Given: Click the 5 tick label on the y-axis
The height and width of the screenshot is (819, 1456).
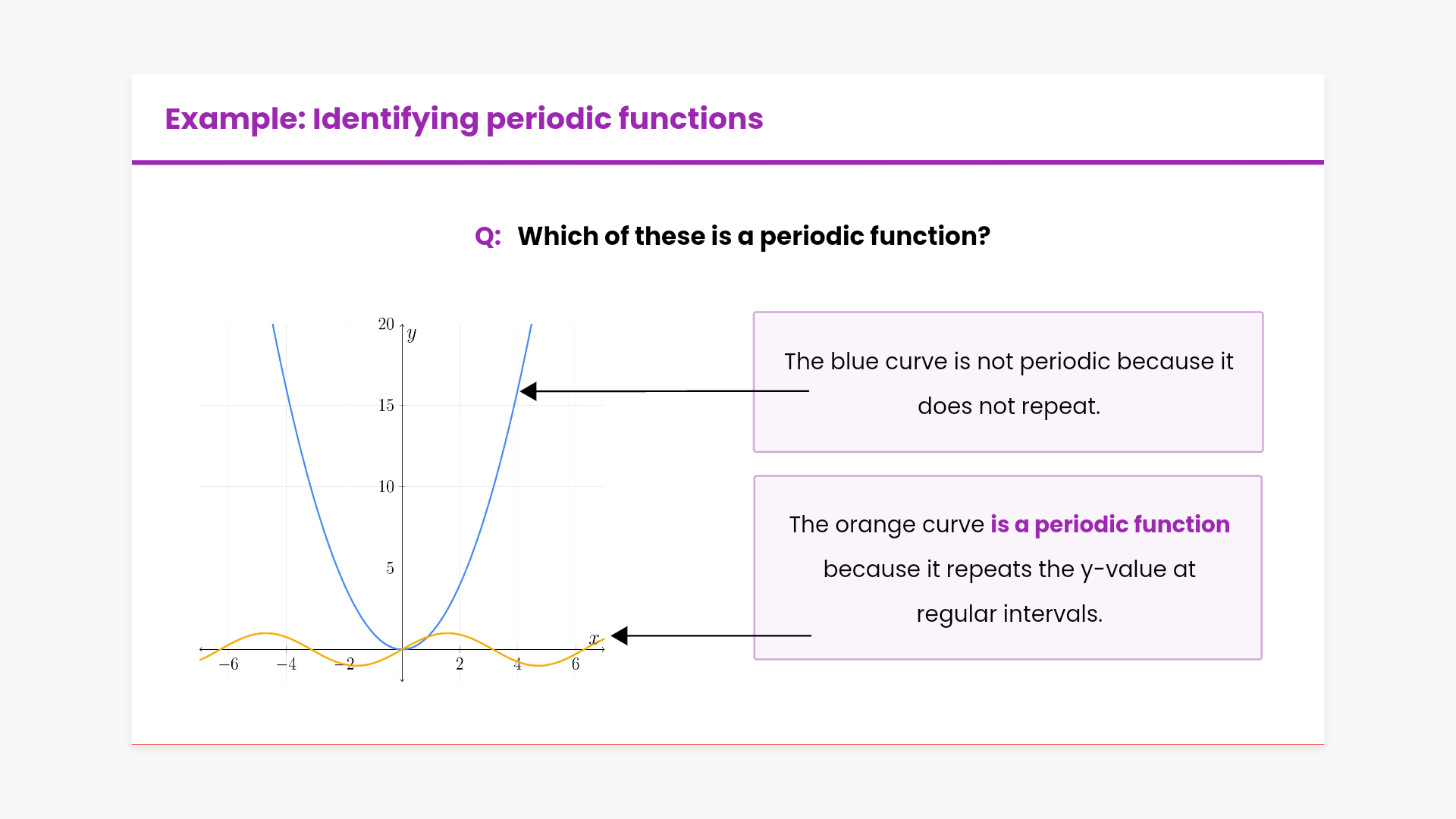Looking at the screenshot, I should point(390,569).
